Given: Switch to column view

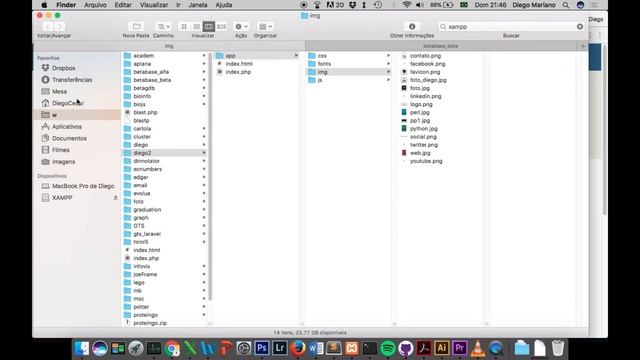Looking at the screenshot, I should pyautogui.click(x=209, y=27).
